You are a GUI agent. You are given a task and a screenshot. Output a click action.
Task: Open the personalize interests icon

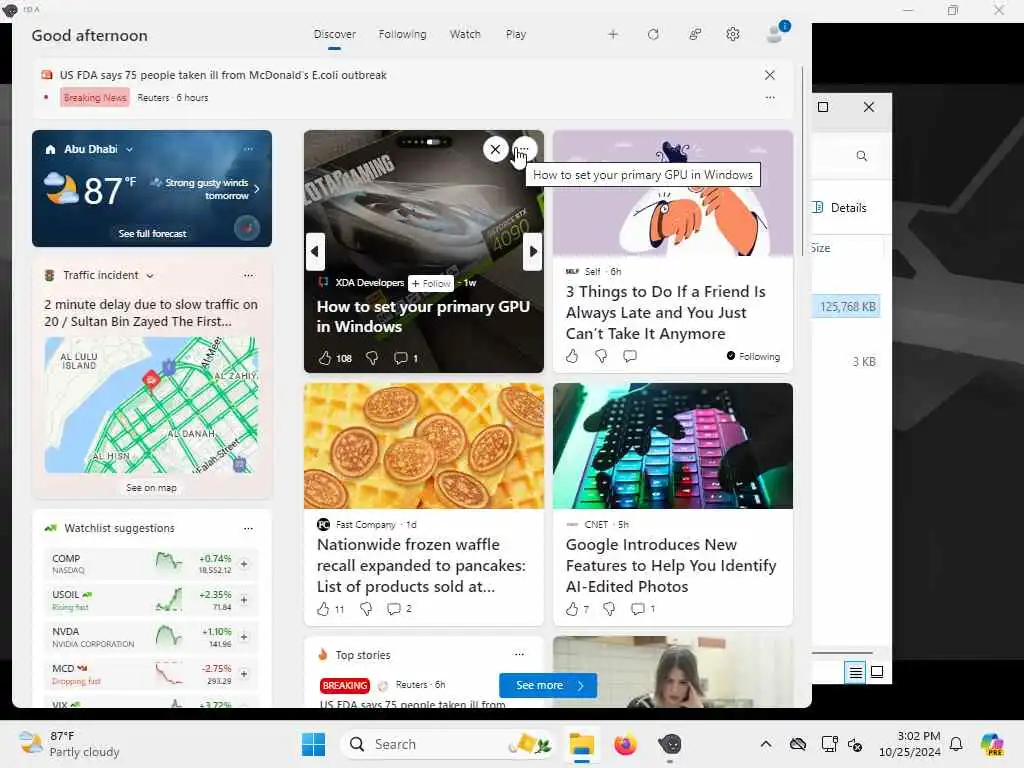tap(695, 34)
